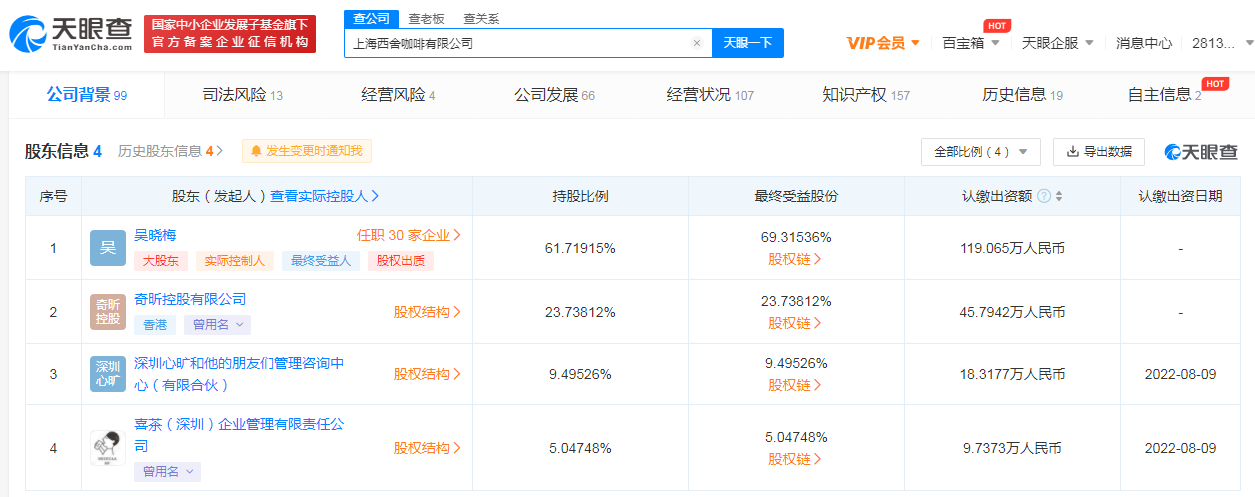1255x497 pixels.
Task: Click the 认缴出资日期 column header
Action: pos(1180,196)
